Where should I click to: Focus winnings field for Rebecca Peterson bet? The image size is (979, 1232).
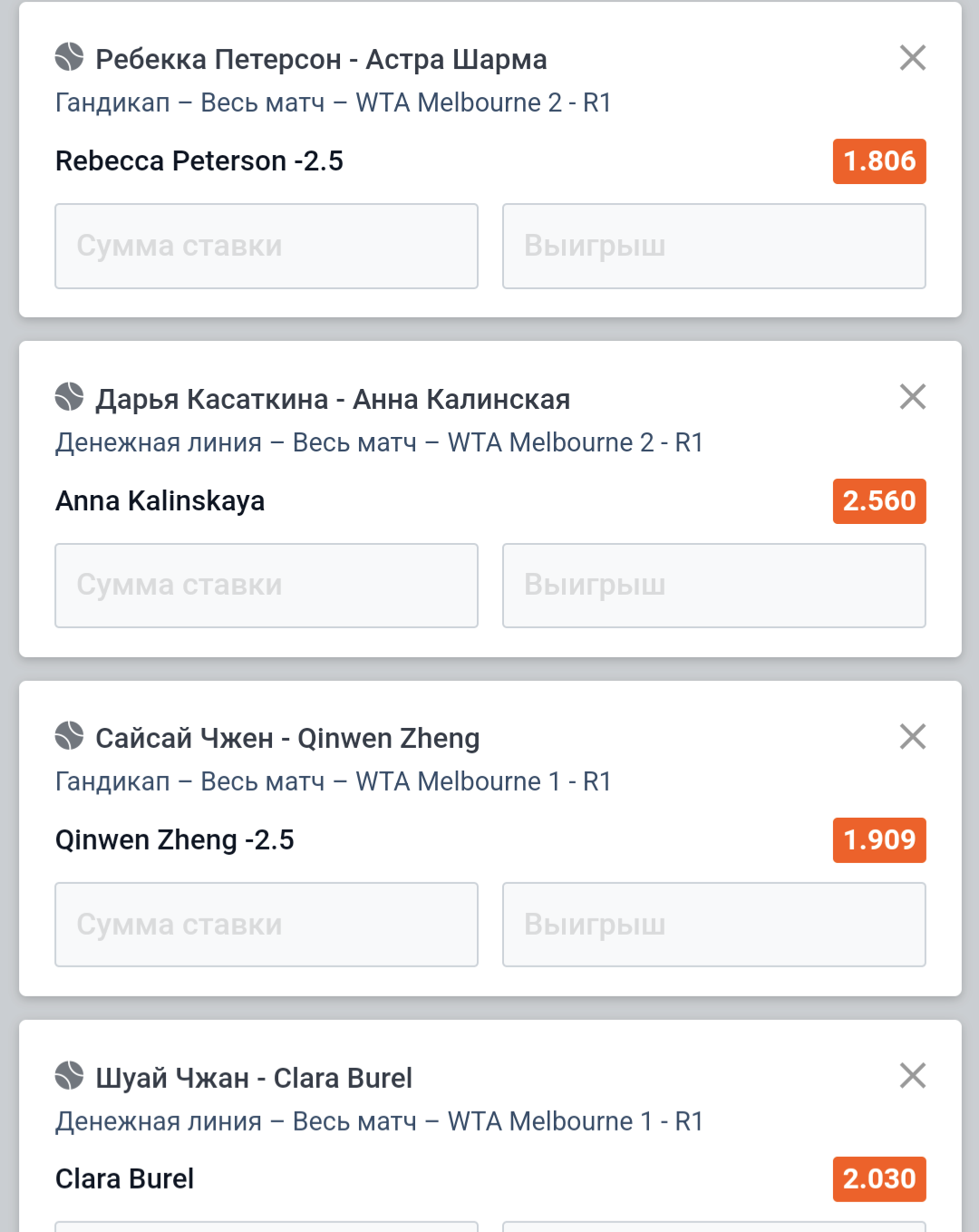click(x=714, y=247)
